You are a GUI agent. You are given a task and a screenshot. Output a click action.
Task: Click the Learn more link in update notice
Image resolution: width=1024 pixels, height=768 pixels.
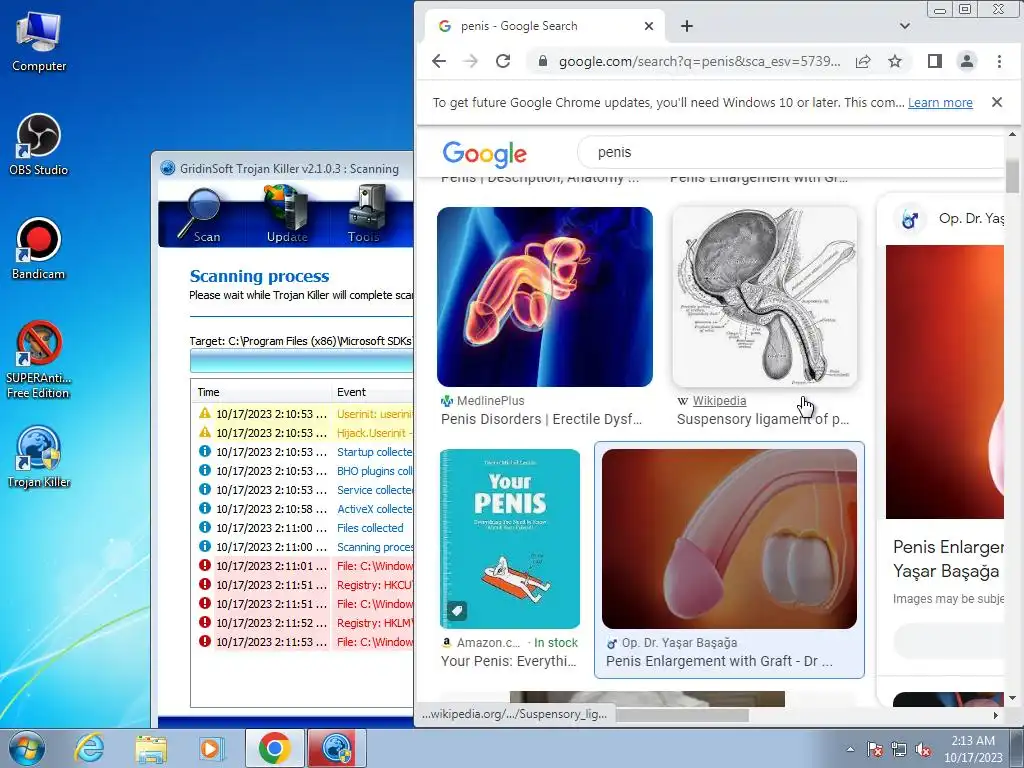pyautogui.click(x=940, y=103)
